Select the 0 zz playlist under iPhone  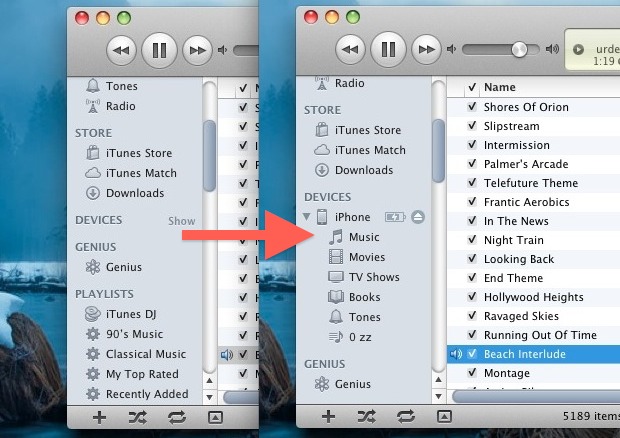(350, 337)
